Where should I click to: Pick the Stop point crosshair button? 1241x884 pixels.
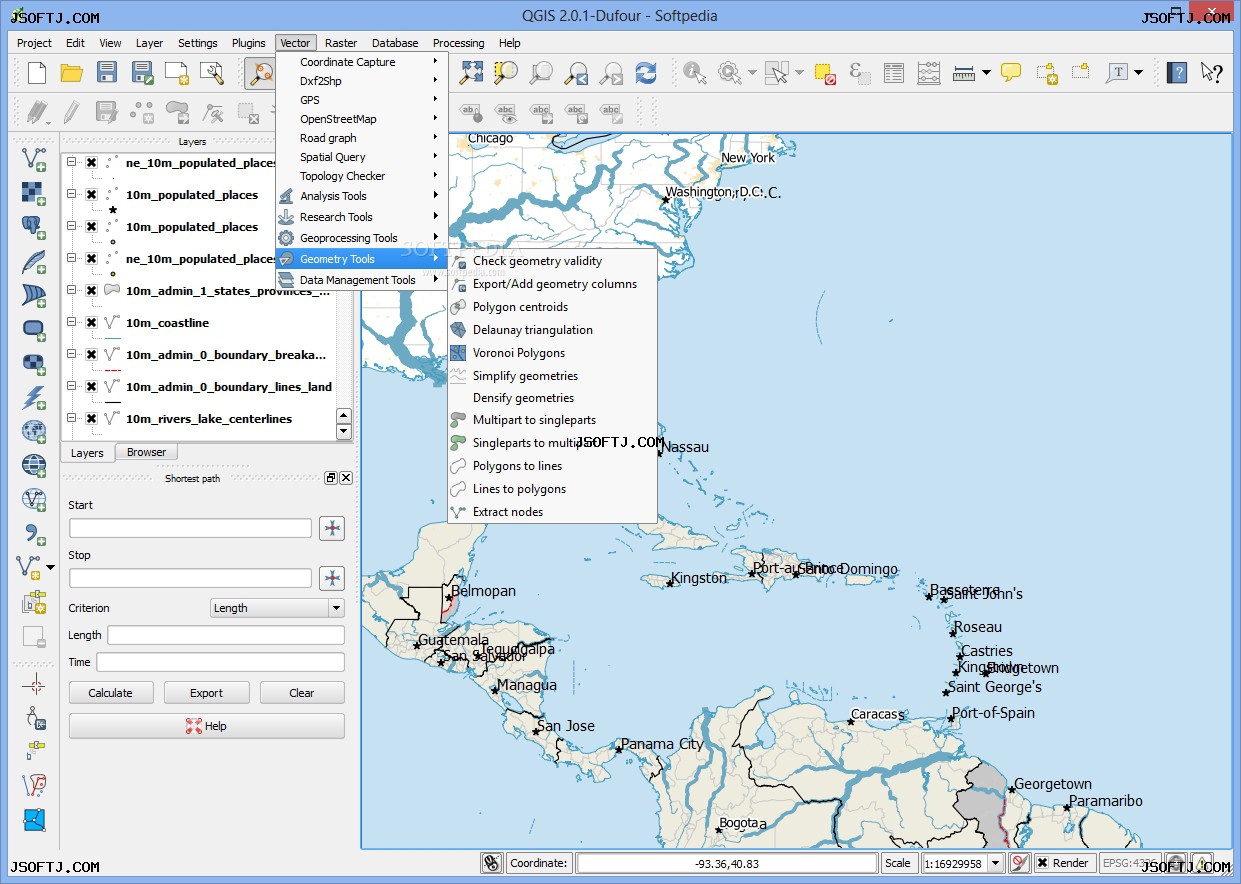click(332, 578)
